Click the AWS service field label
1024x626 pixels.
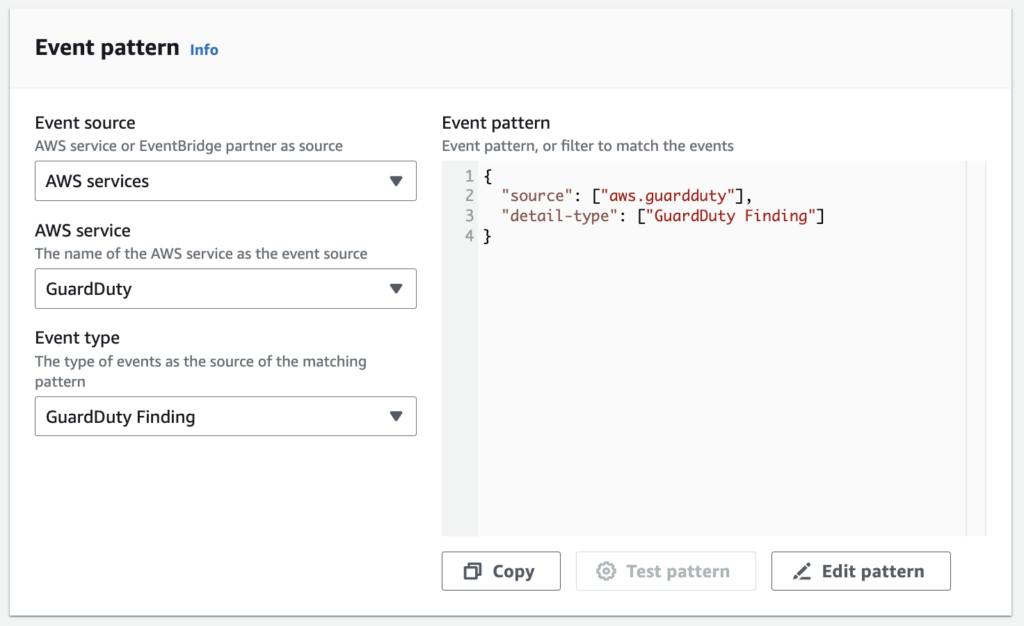[82, 230]
